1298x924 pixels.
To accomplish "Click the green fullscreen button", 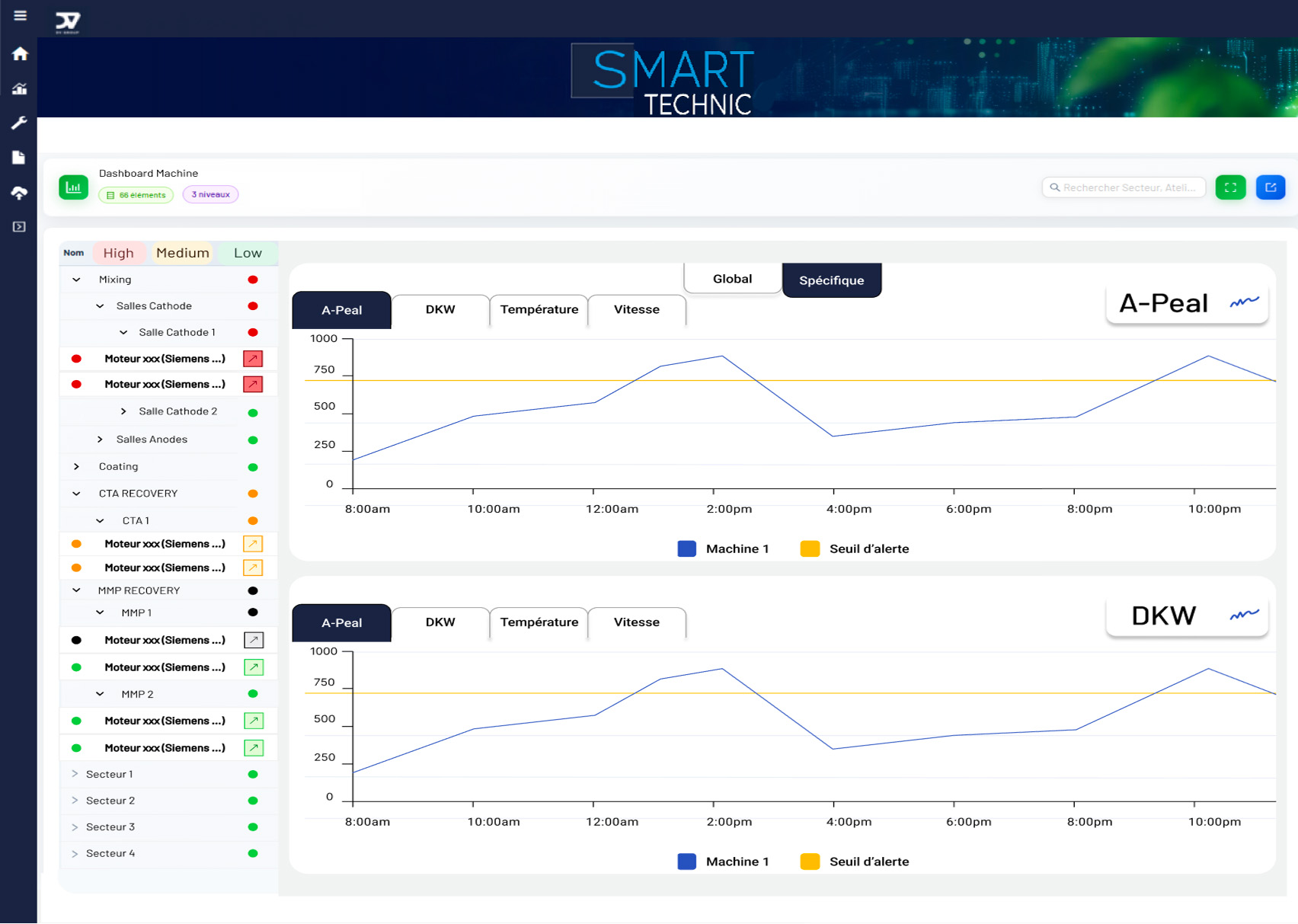I will (1230, 187).
